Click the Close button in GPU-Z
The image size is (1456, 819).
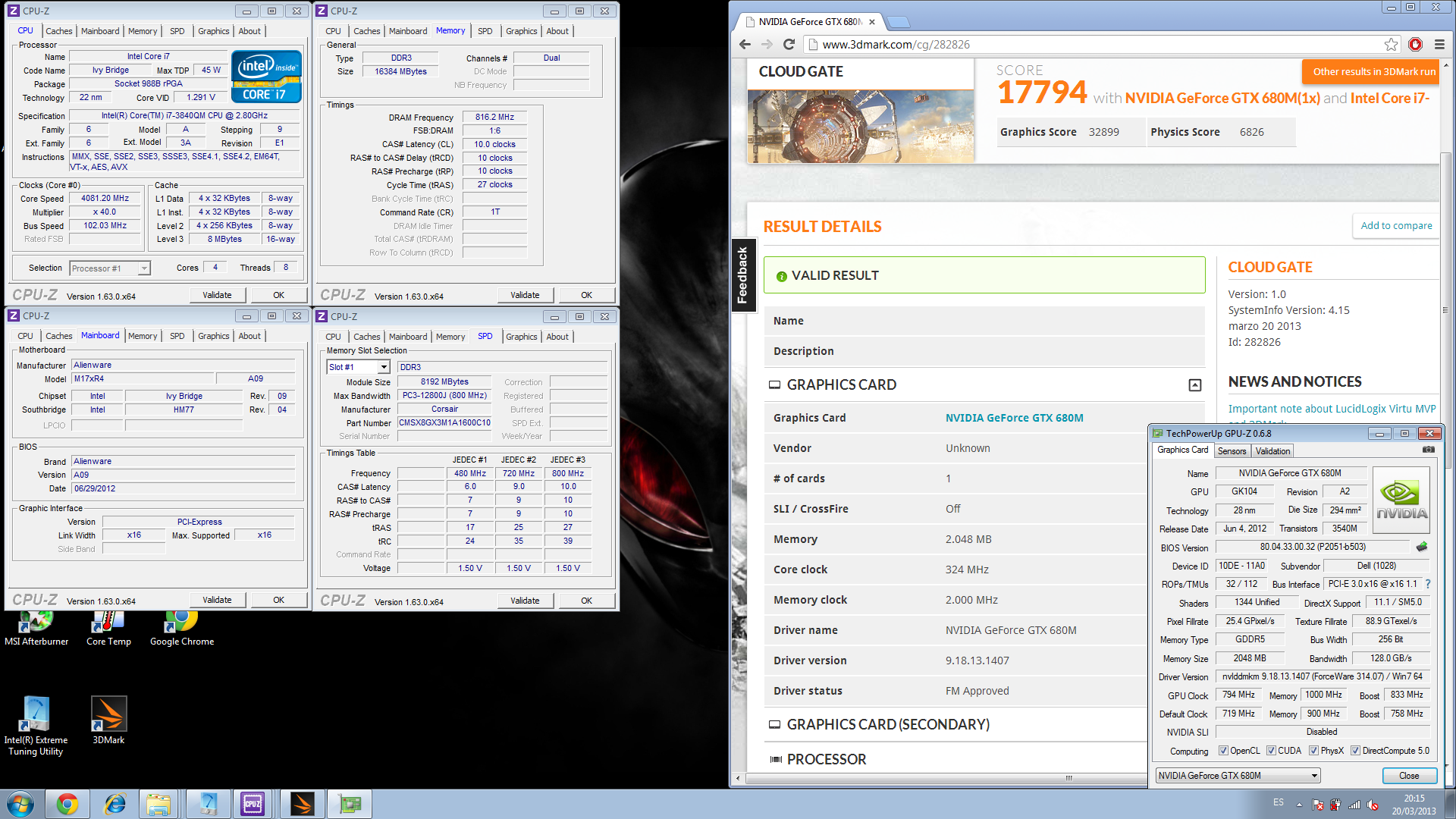1409,775
